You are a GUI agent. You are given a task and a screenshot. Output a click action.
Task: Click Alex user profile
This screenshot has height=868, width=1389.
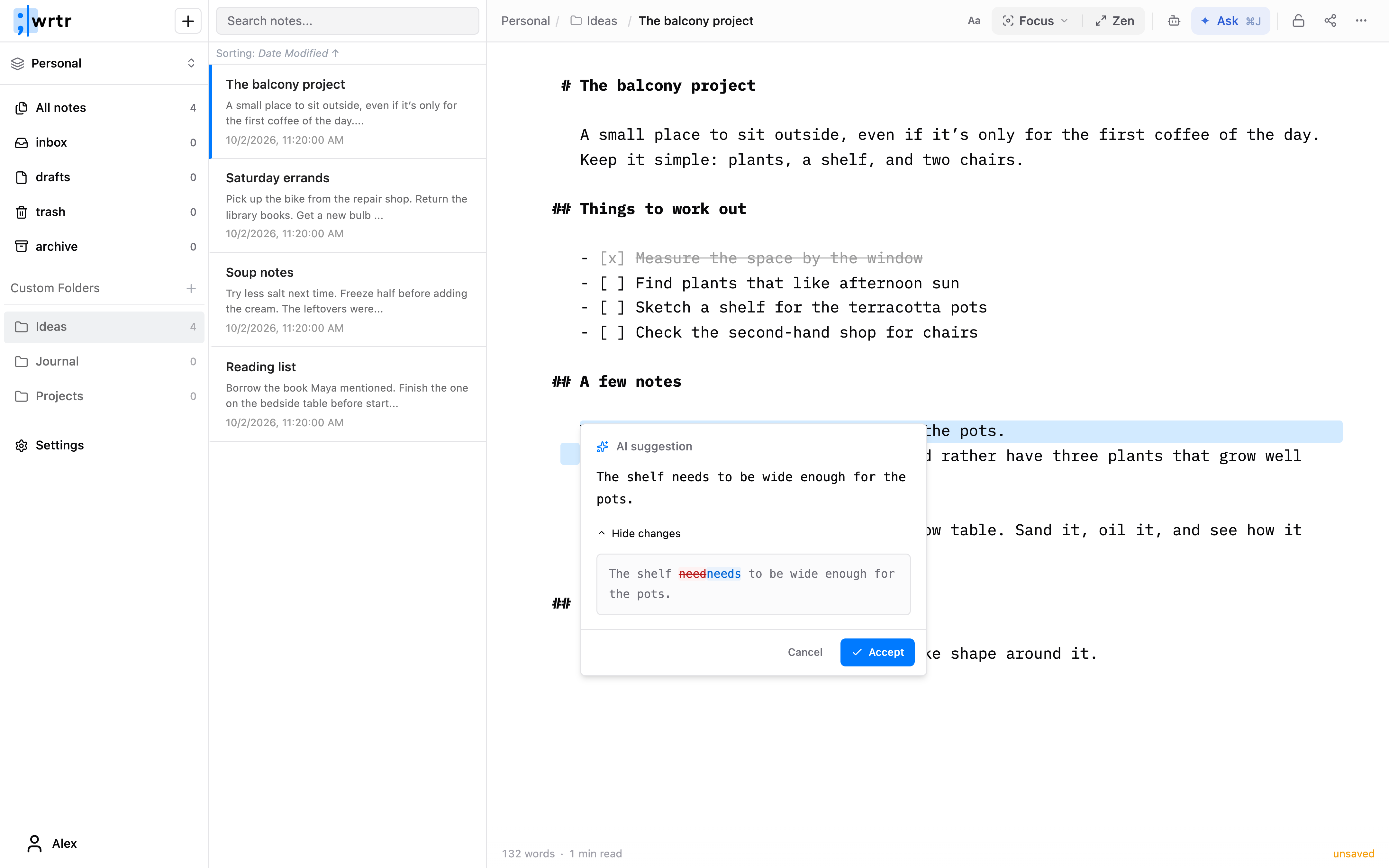(x=52, y=843)
